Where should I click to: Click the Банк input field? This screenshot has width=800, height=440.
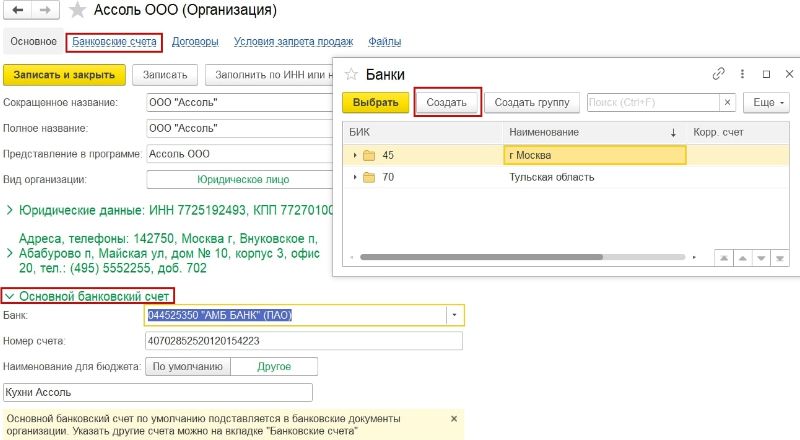296,315
